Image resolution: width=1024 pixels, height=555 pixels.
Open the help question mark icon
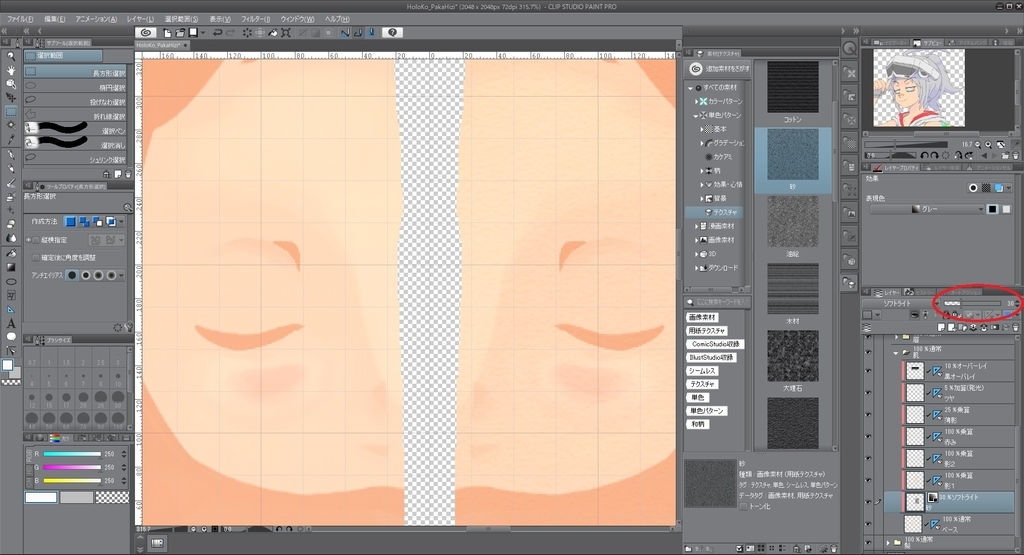tap(392, 33)
